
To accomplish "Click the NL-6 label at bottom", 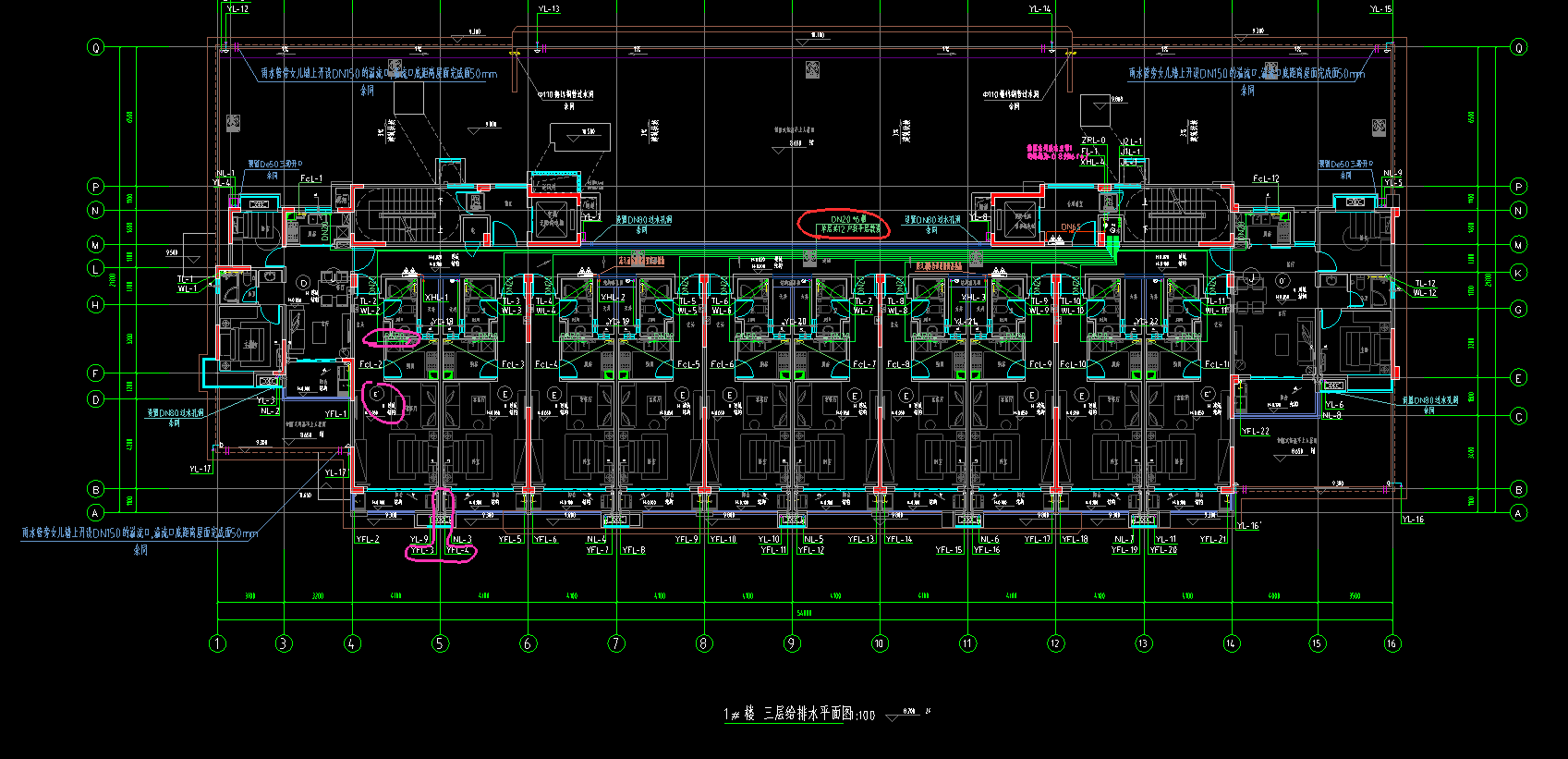I will pyautogui.click(x=990, y=539).
